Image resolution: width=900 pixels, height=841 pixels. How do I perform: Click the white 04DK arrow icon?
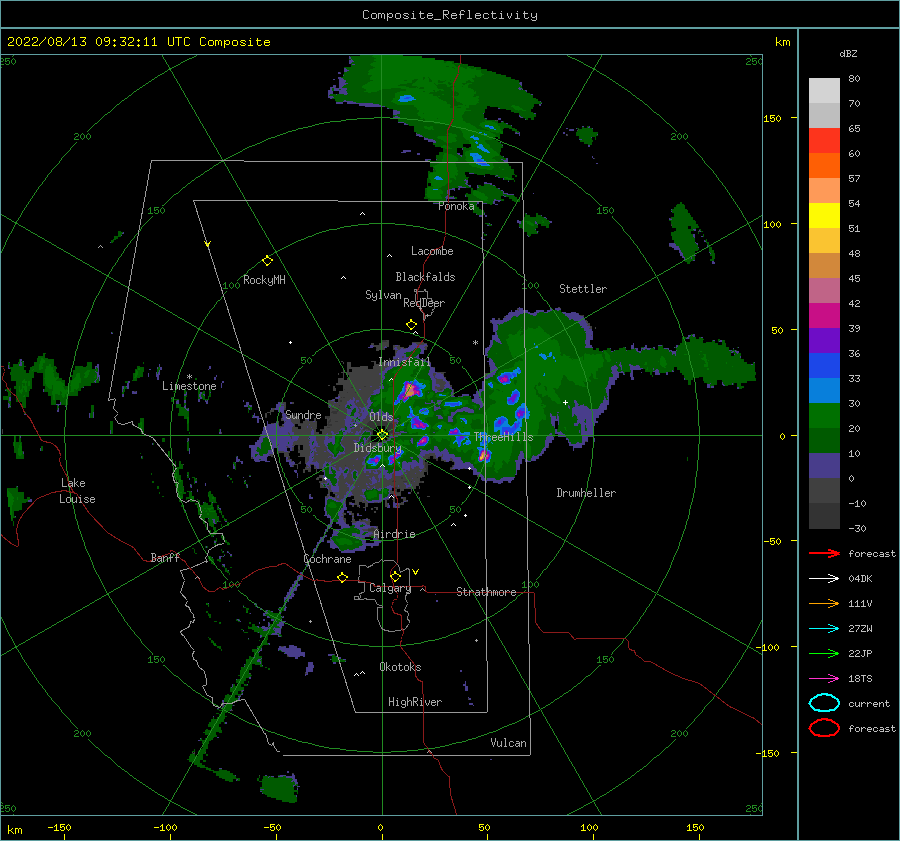(824, 578)
